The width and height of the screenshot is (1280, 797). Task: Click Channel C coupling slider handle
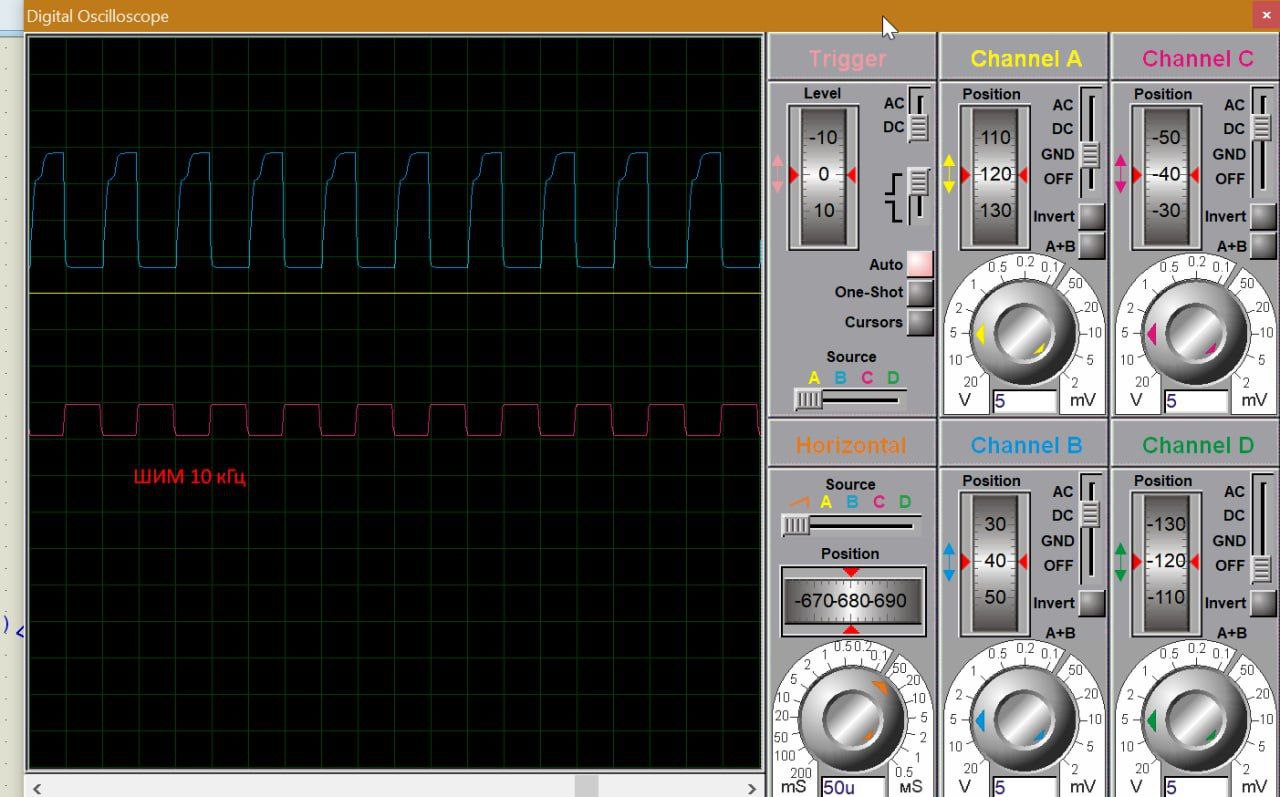pos(1263,129)
